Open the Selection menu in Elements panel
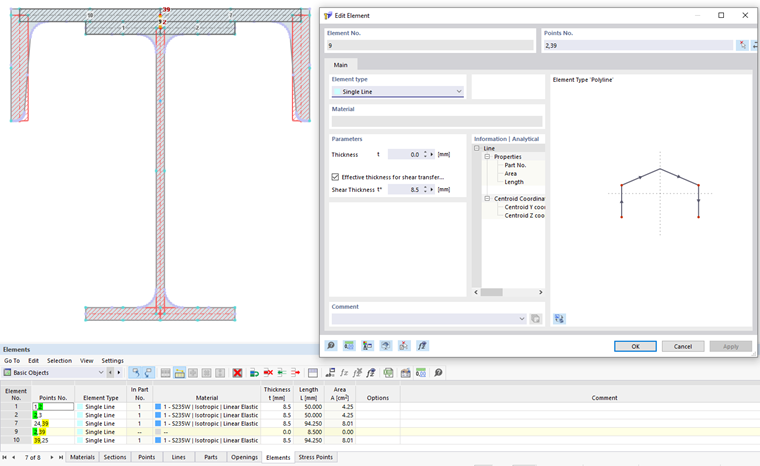This screenshot has height=466, width=760. tap(59, 361)
